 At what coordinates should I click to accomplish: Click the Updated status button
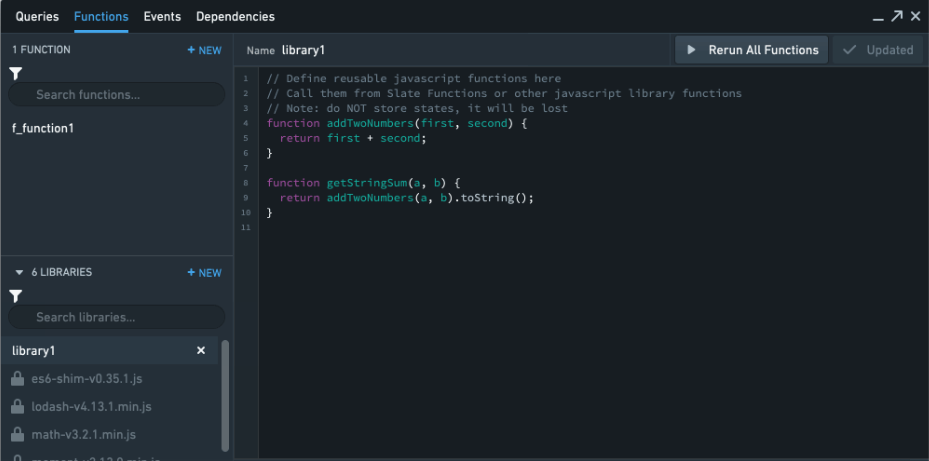click(877, 50)
